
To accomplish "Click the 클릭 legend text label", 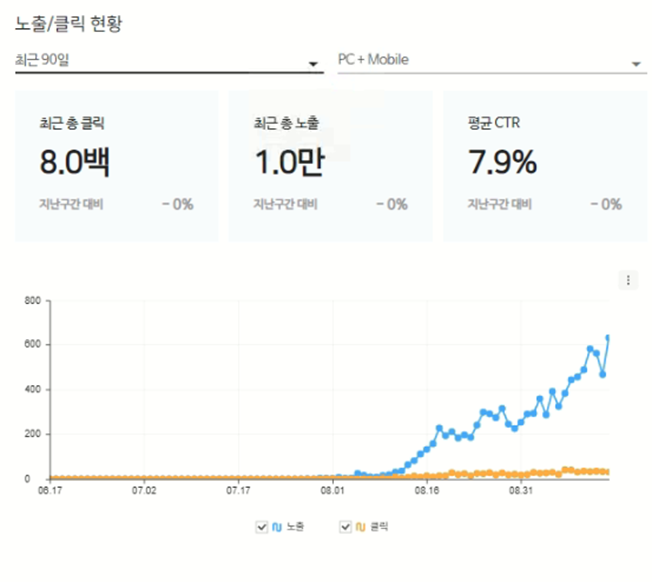I will [x=378, y=525].
